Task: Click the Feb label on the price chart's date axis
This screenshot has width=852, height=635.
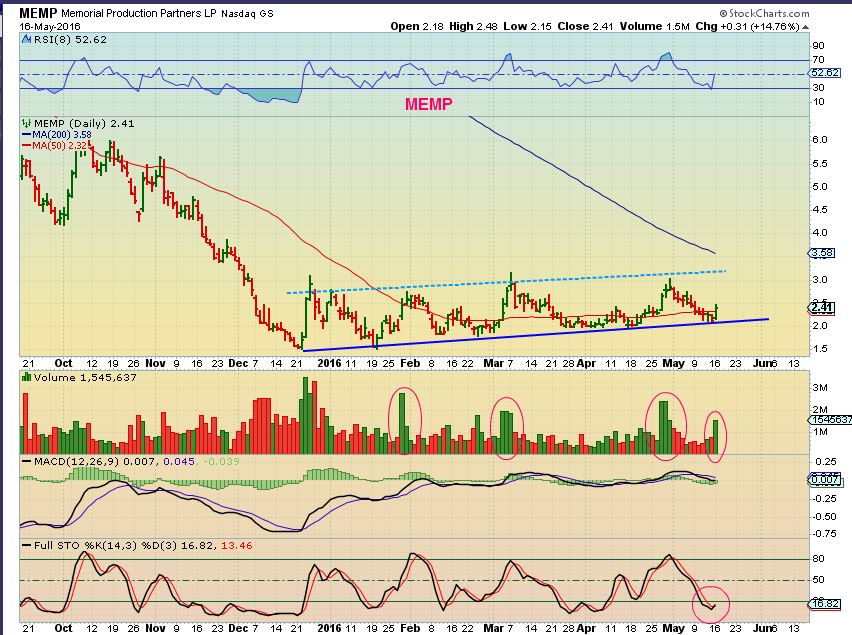Action: 410,363
